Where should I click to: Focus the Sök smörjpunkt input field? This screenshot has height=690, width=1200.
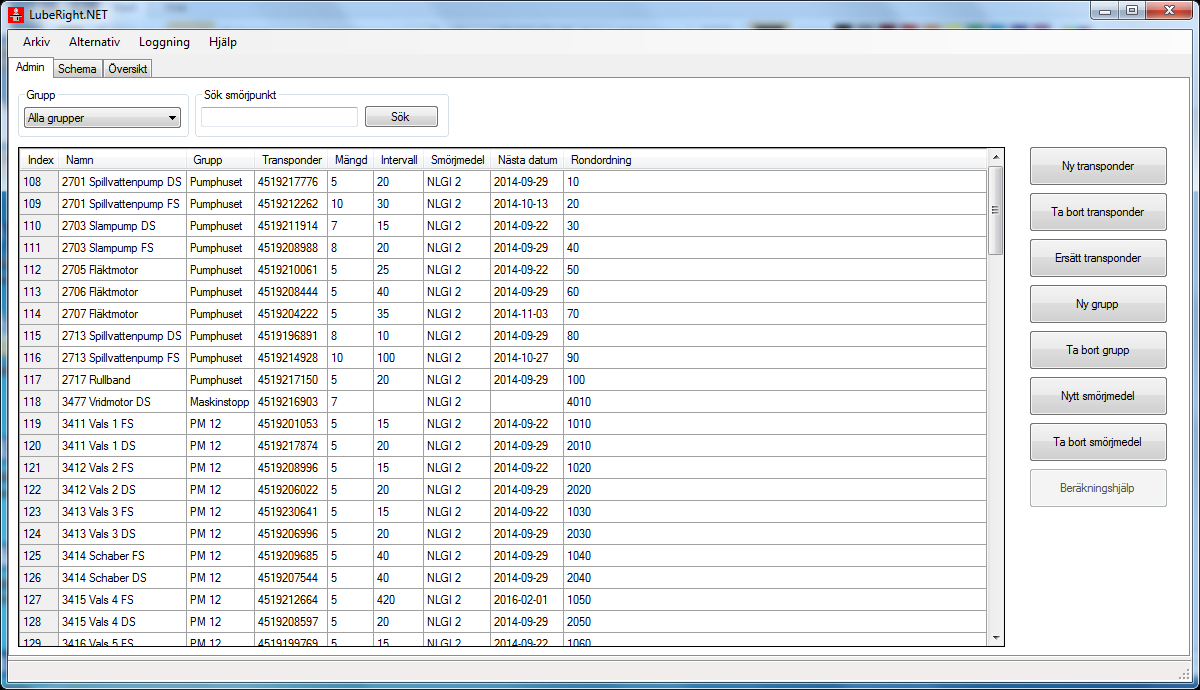(279, 117)
